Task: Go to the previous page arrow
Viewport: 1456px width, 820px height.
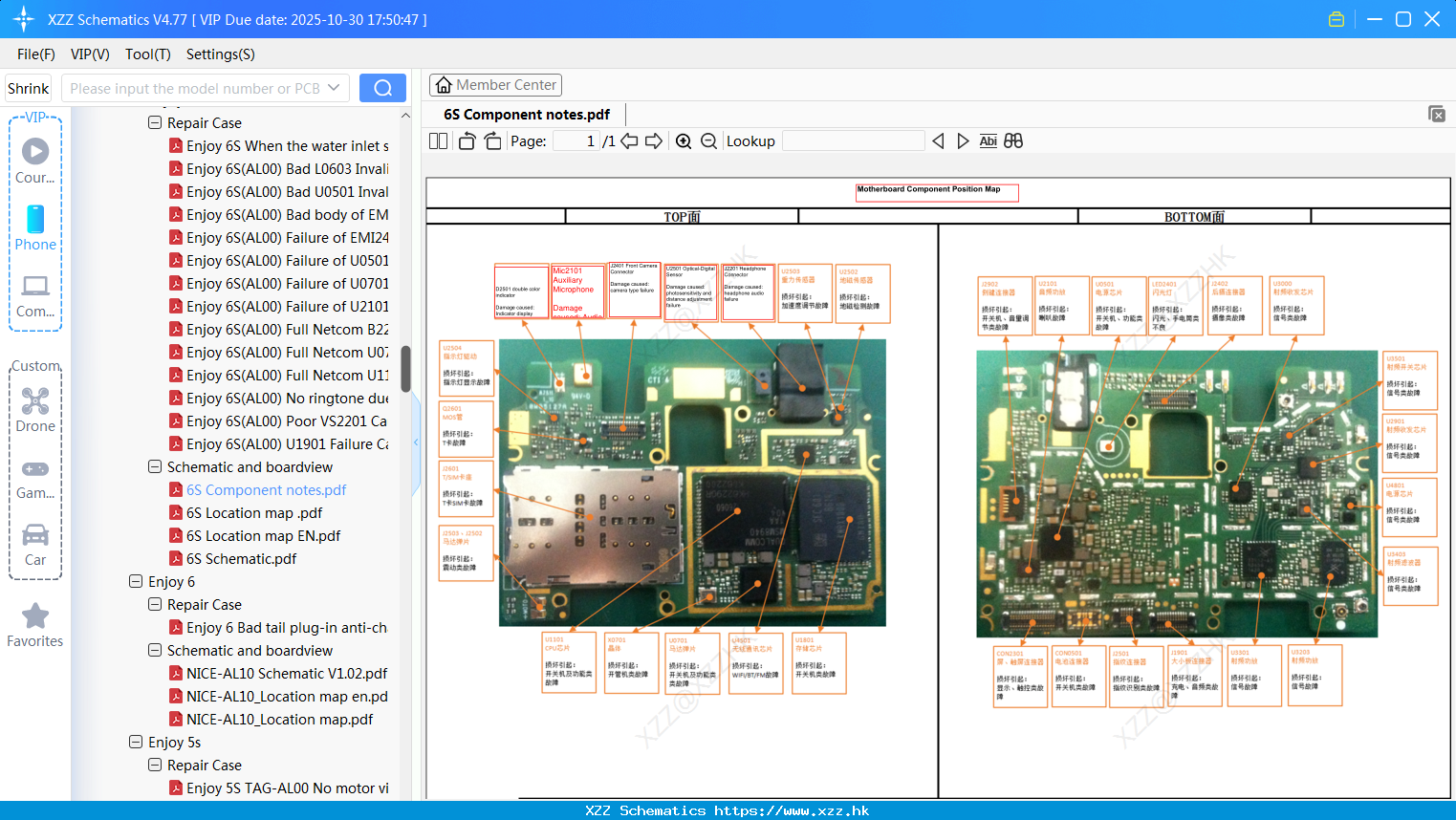Action: click(629, 140)
